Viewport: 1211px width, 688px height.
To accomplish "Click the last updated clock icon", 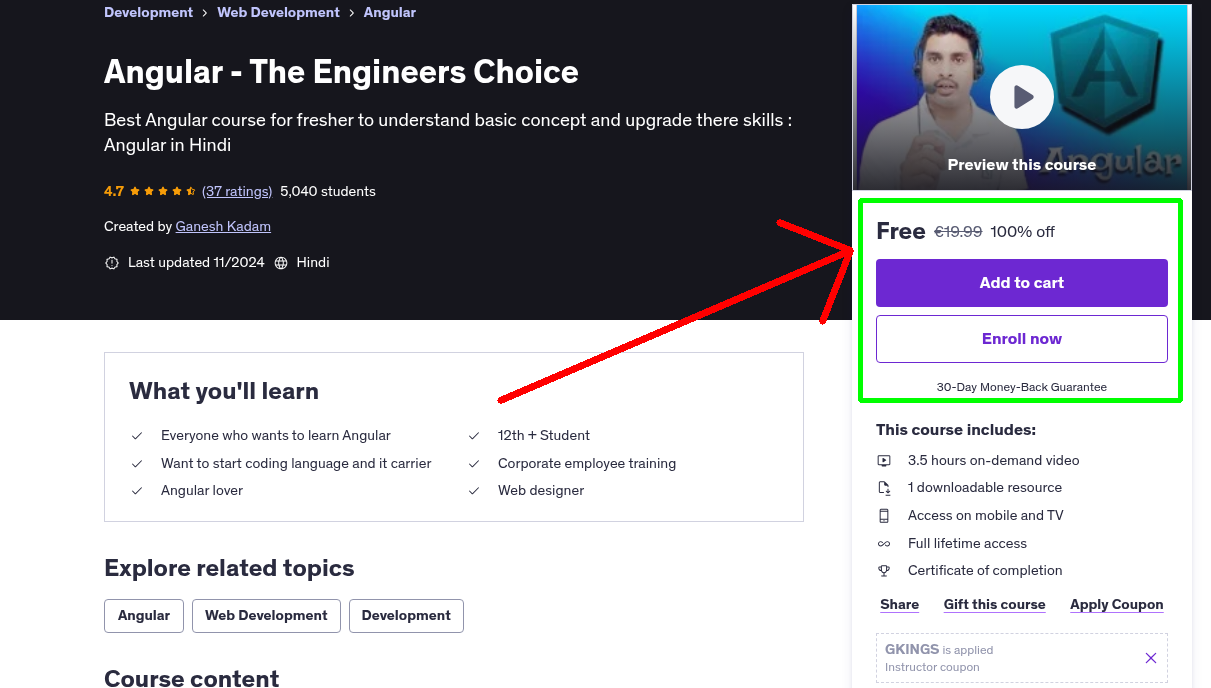I will pyautogui.click(x=112, y=263).
